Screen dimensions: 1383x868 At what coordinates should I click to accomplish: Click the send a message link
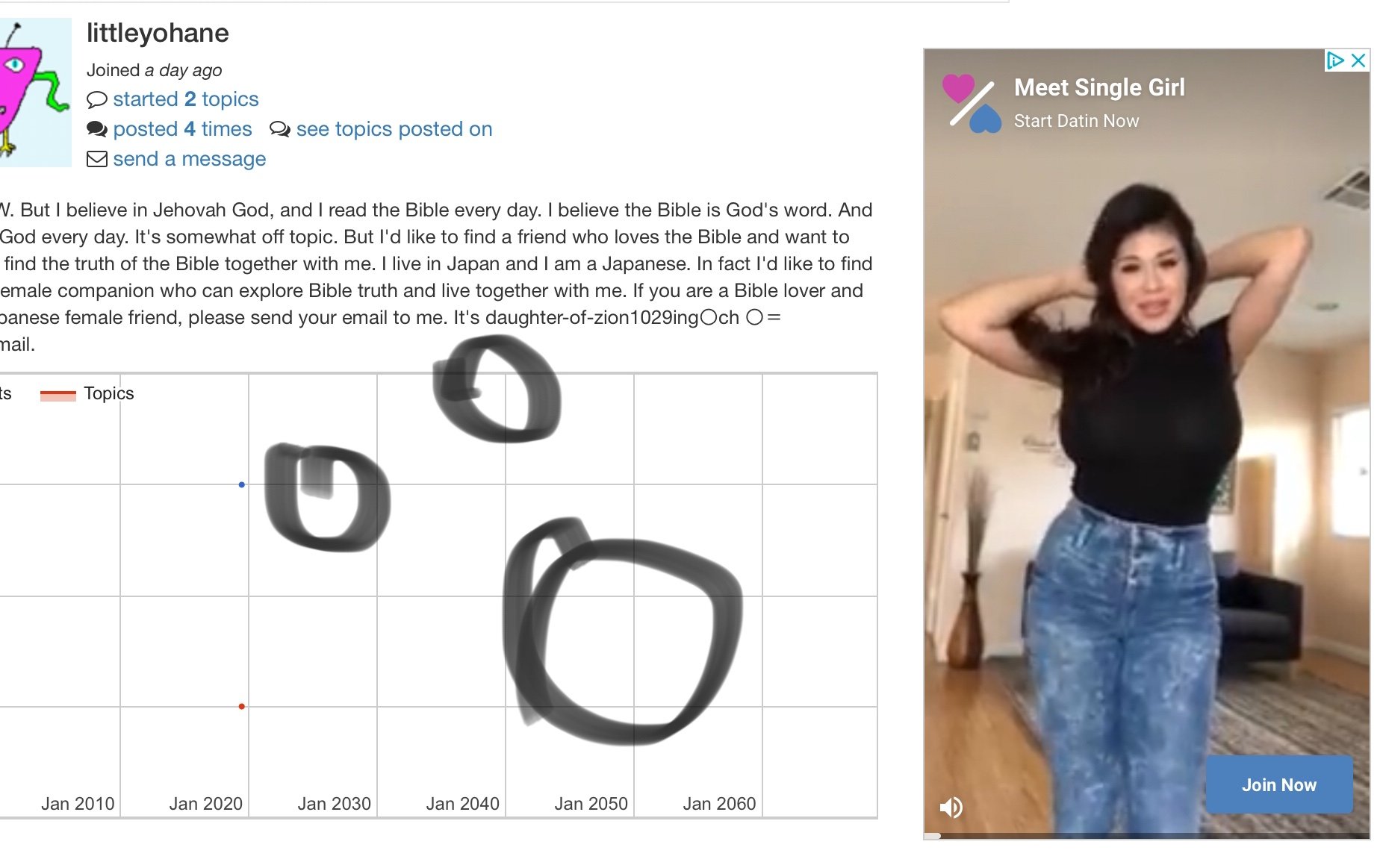190,159
